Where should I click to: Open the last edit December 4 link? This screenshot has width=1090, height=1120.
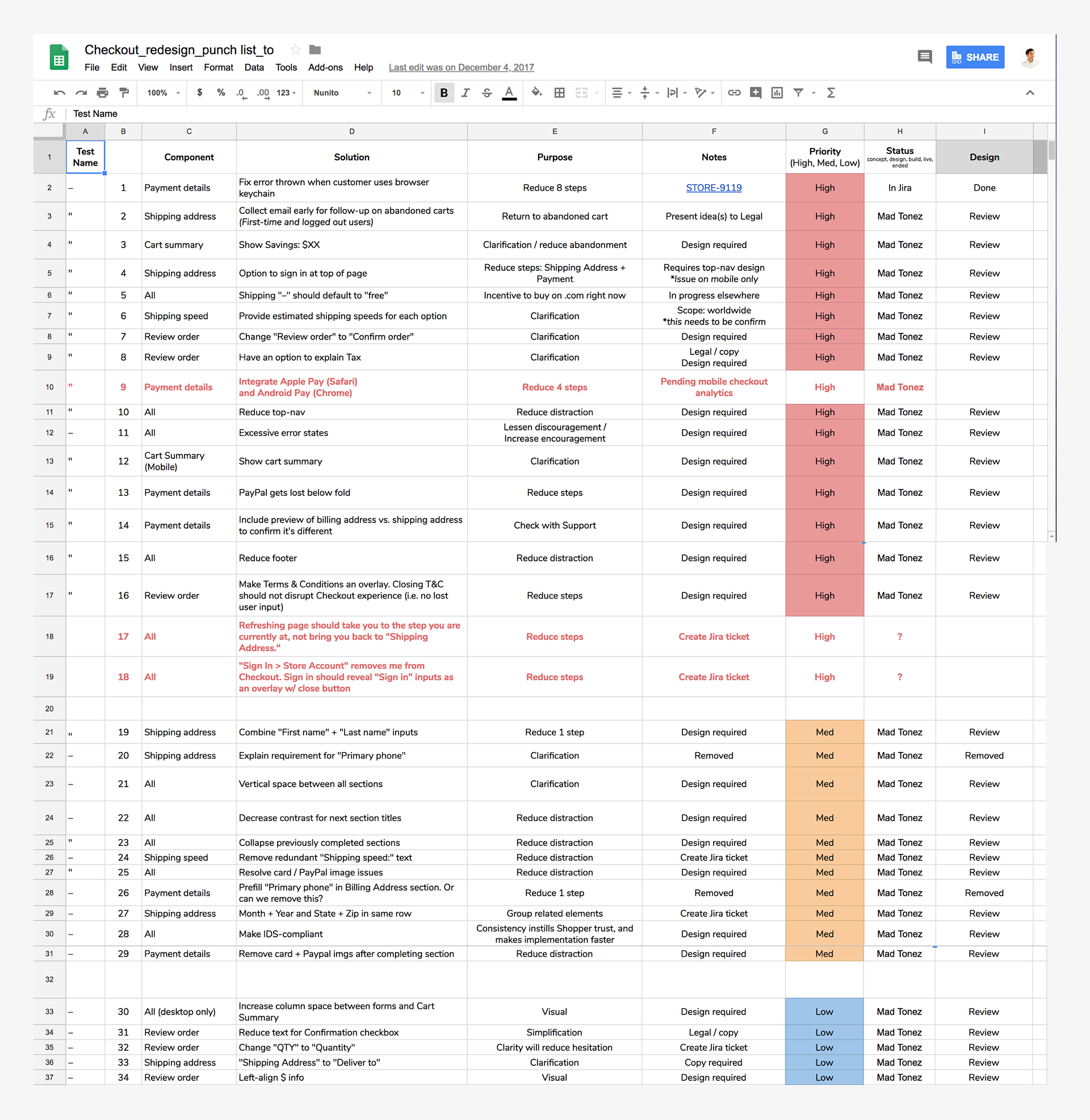click(462, 68)
